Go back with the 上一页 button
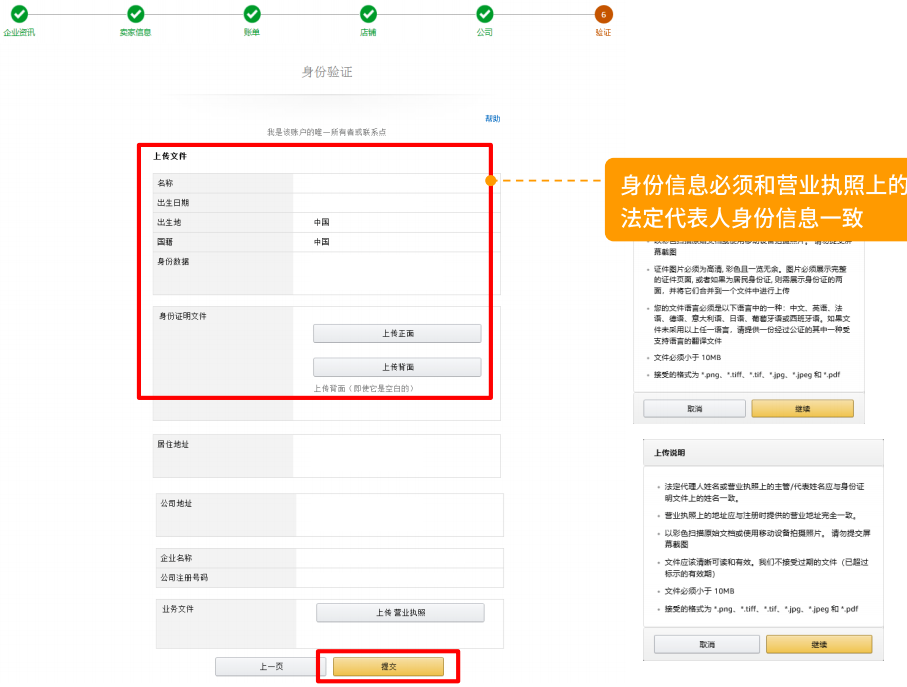 pos(270,667)
